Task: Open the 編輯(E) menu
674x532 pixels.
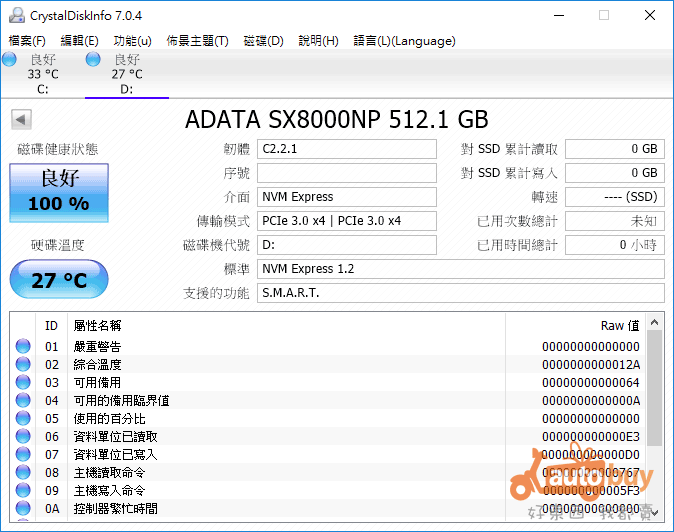Action: 80,41
